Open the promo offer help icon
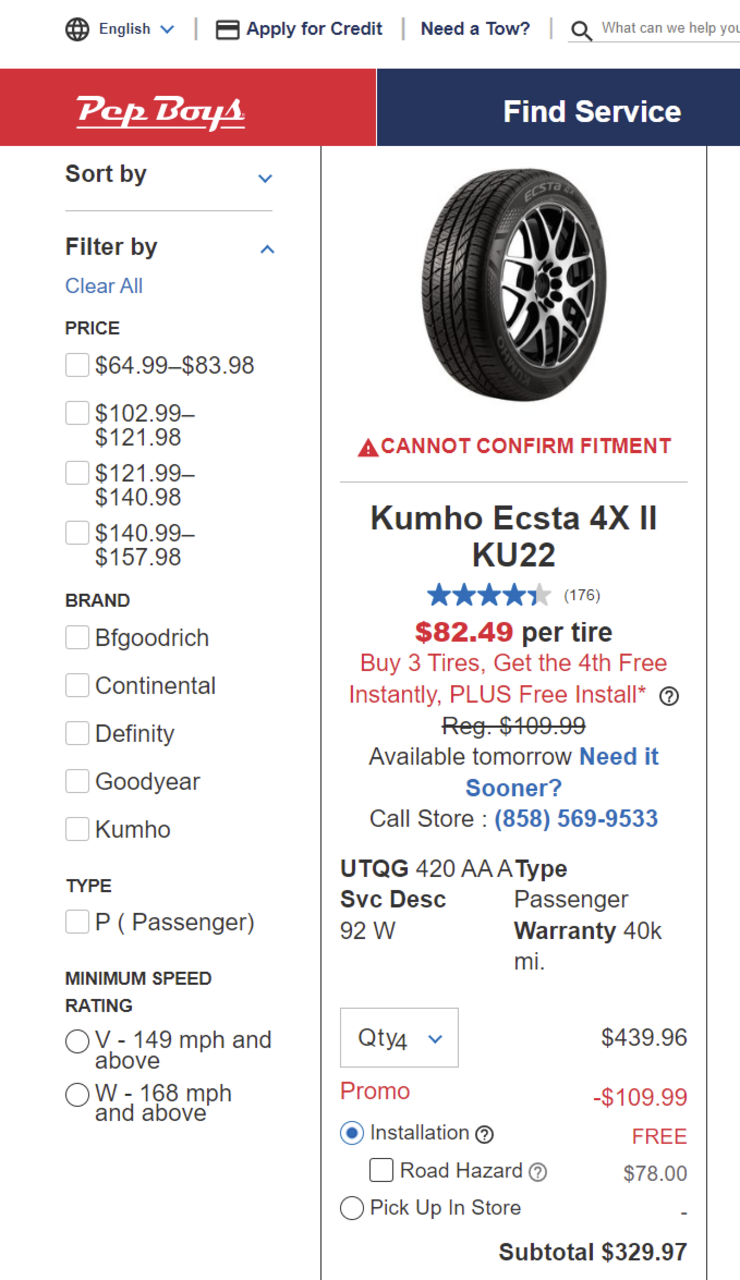 pyautogui.click(x=669, y=696)
